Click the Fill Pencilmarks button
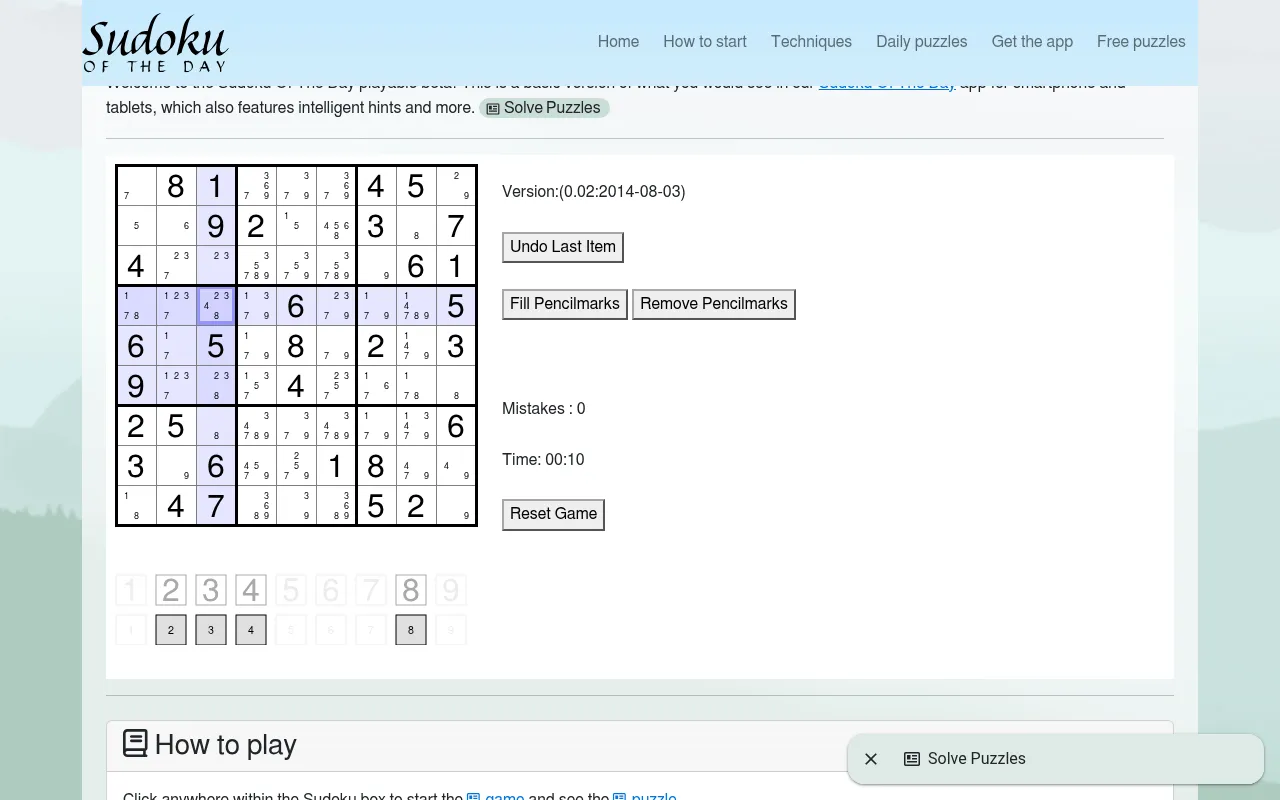Viewport: 1280px width, 800px height. [x=565, y=304]
